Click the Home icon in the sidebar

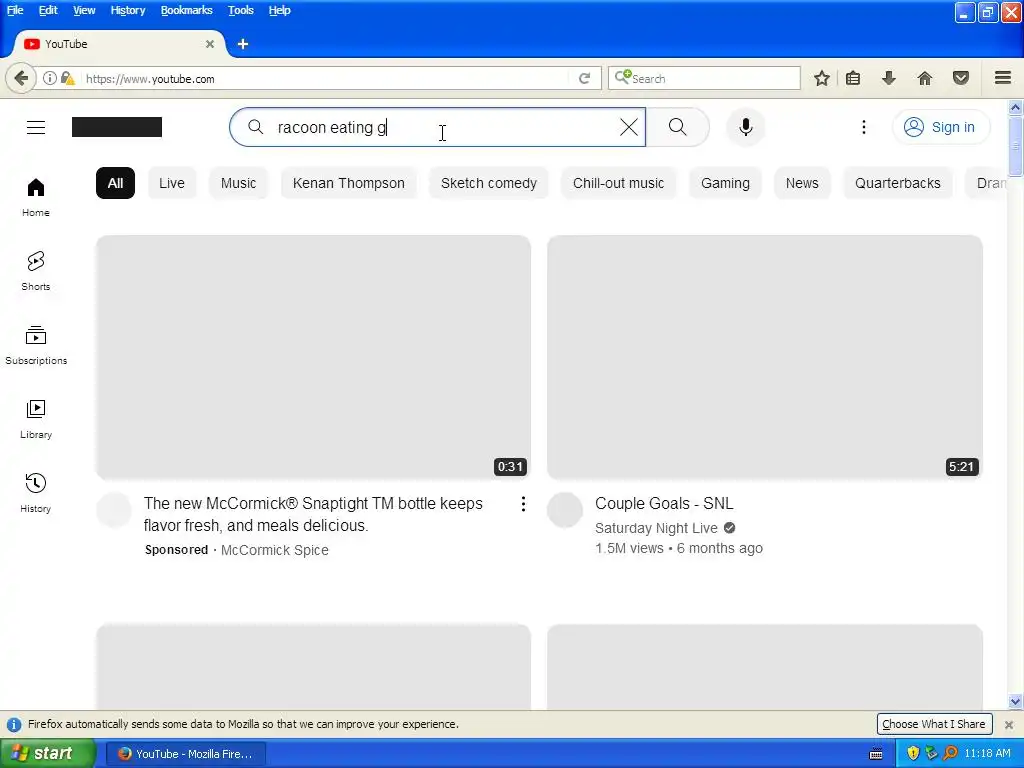36,188
